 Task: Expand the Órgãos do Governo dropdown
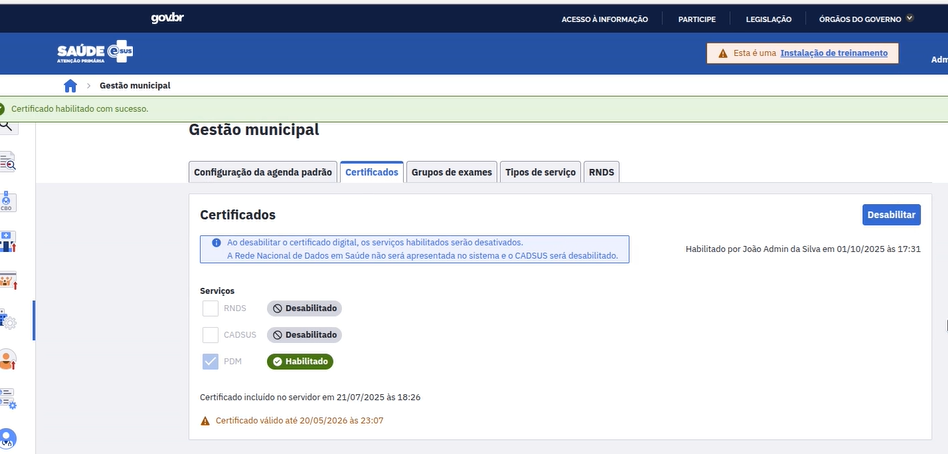866,19
